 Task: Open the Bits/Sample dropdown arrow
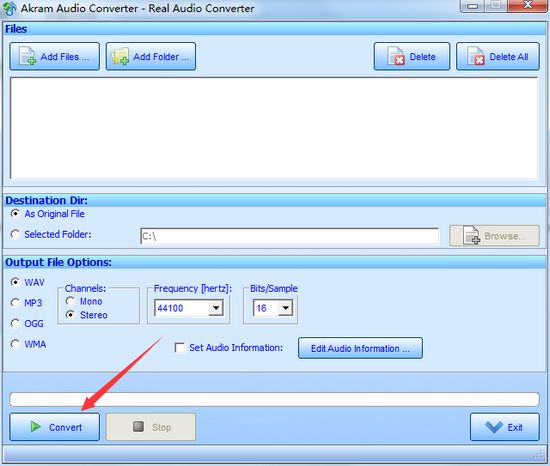tap(286, 308)
